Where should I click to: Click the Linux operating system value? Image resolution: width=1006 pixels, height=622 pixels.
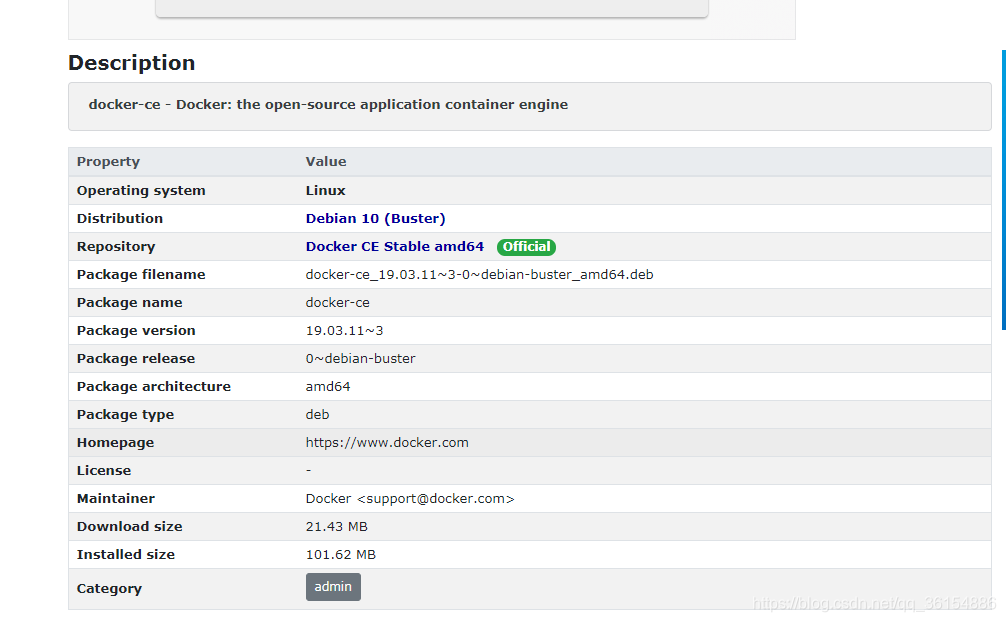(x=325, y=191)
